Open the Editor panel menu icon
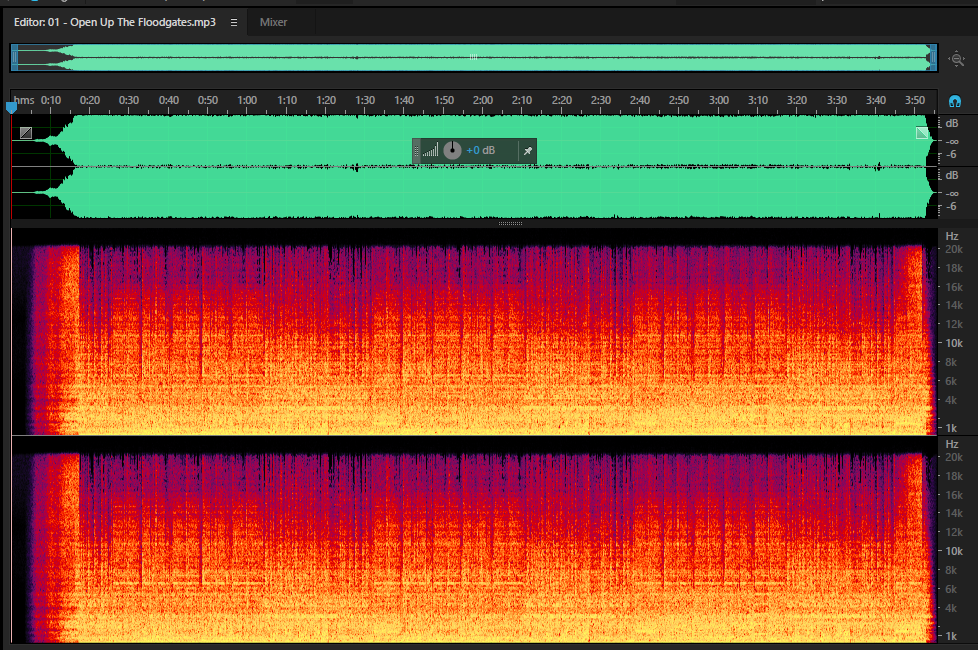The image size is (978, 650). (x=234, y=22)
